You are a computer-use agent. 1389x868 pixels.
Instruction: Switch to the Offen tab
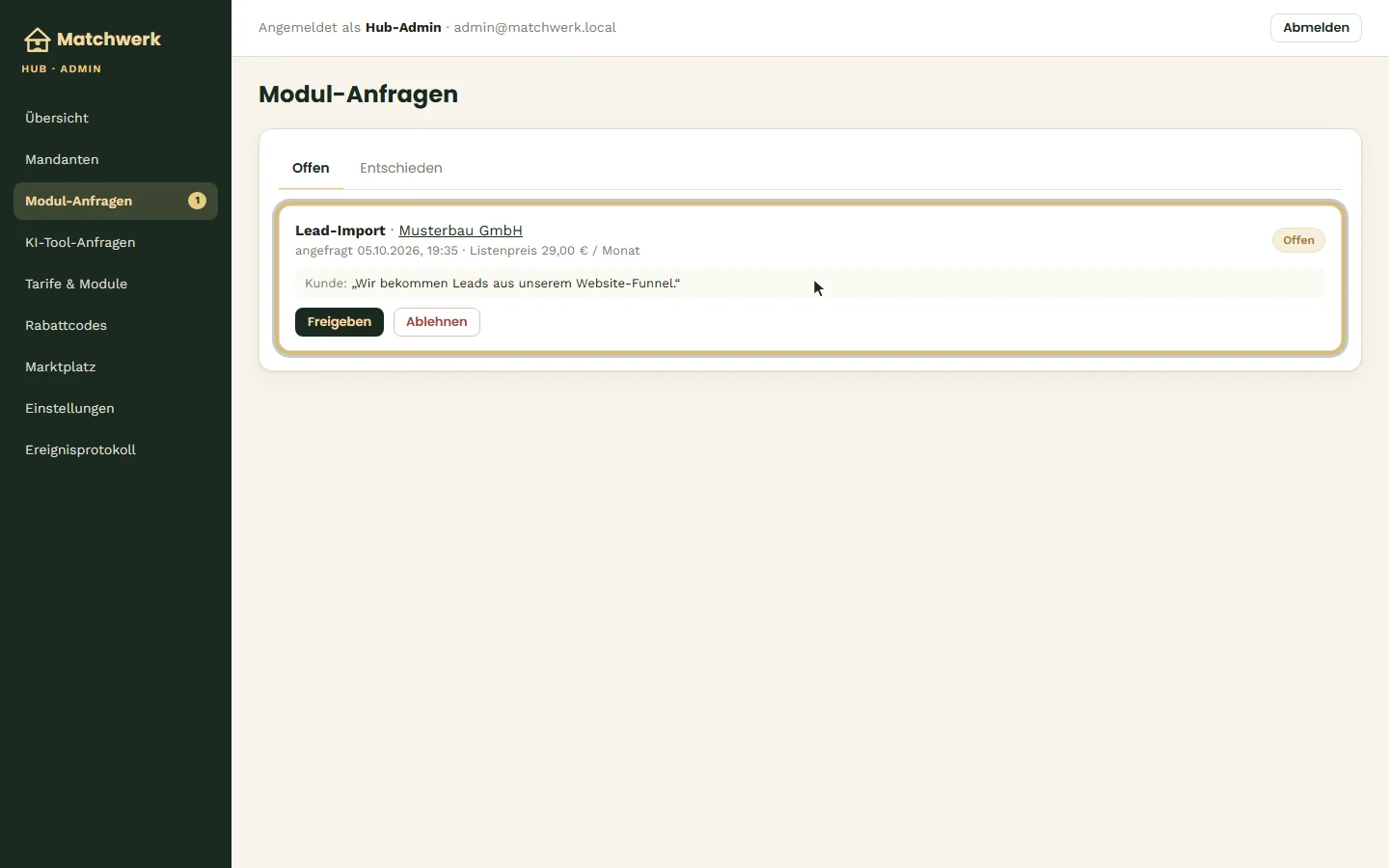tap(311, 168)
